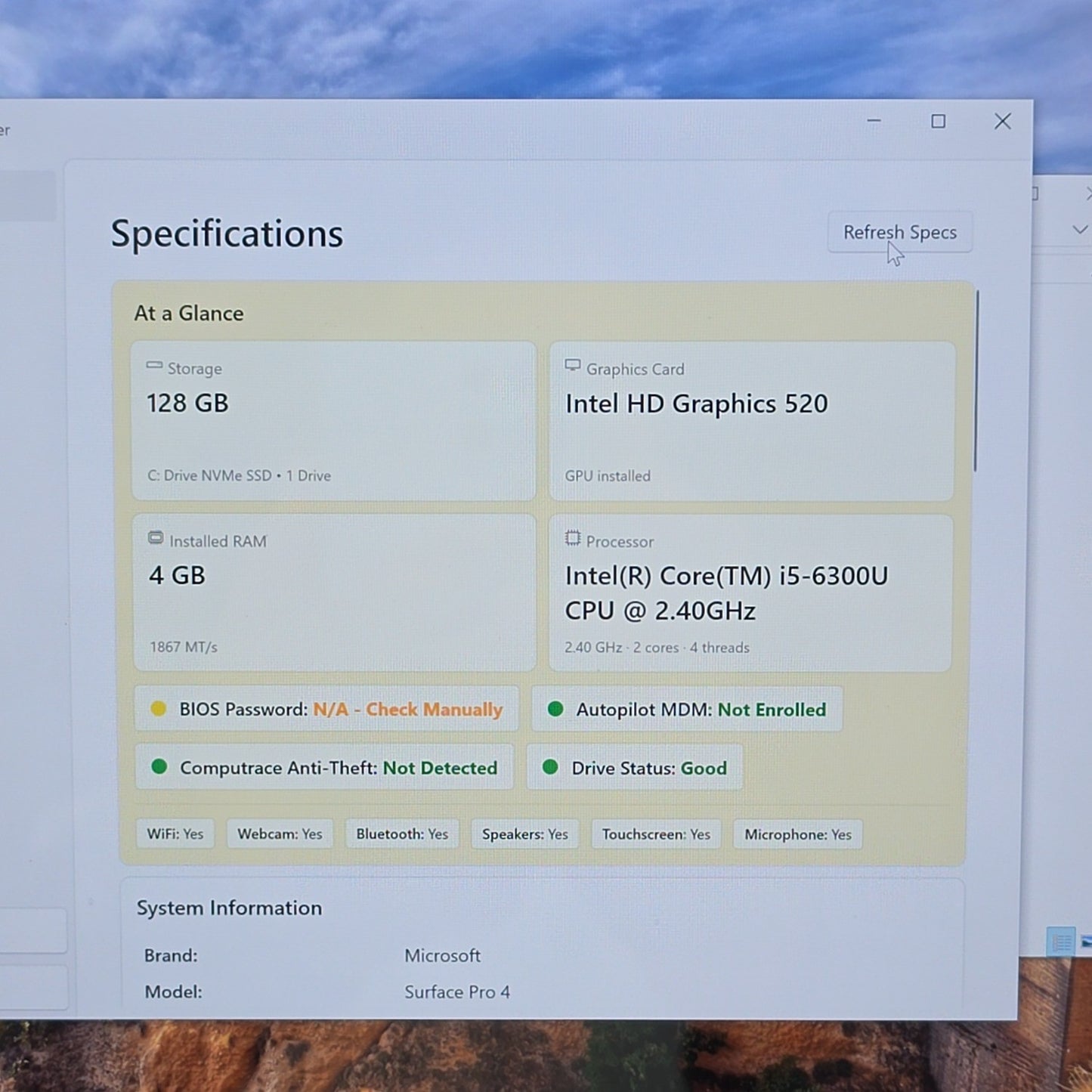Click the 128 GB storage value
Viewport: 1092px width, 1092px height.
187,403
